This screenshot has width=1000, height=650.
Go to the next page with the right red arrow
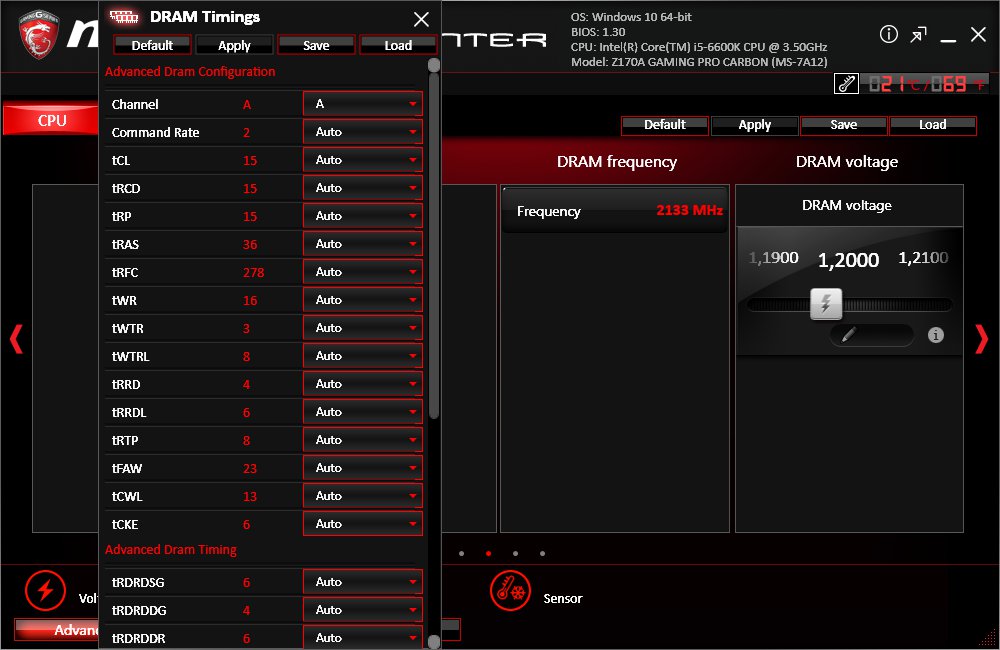point(982,339)
